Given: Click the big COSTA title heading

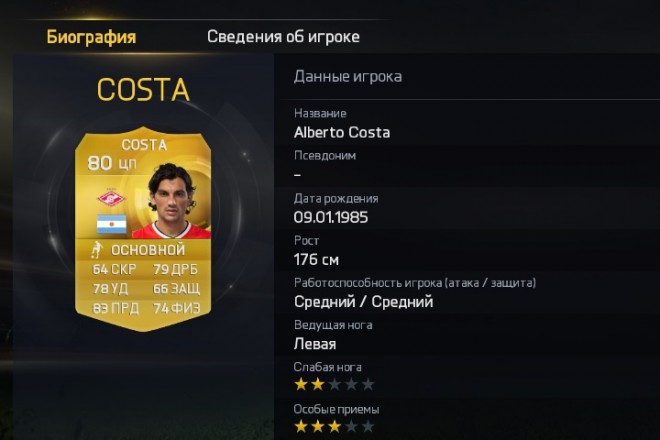Looking at the screenshot, I should (x=143, y=90).
